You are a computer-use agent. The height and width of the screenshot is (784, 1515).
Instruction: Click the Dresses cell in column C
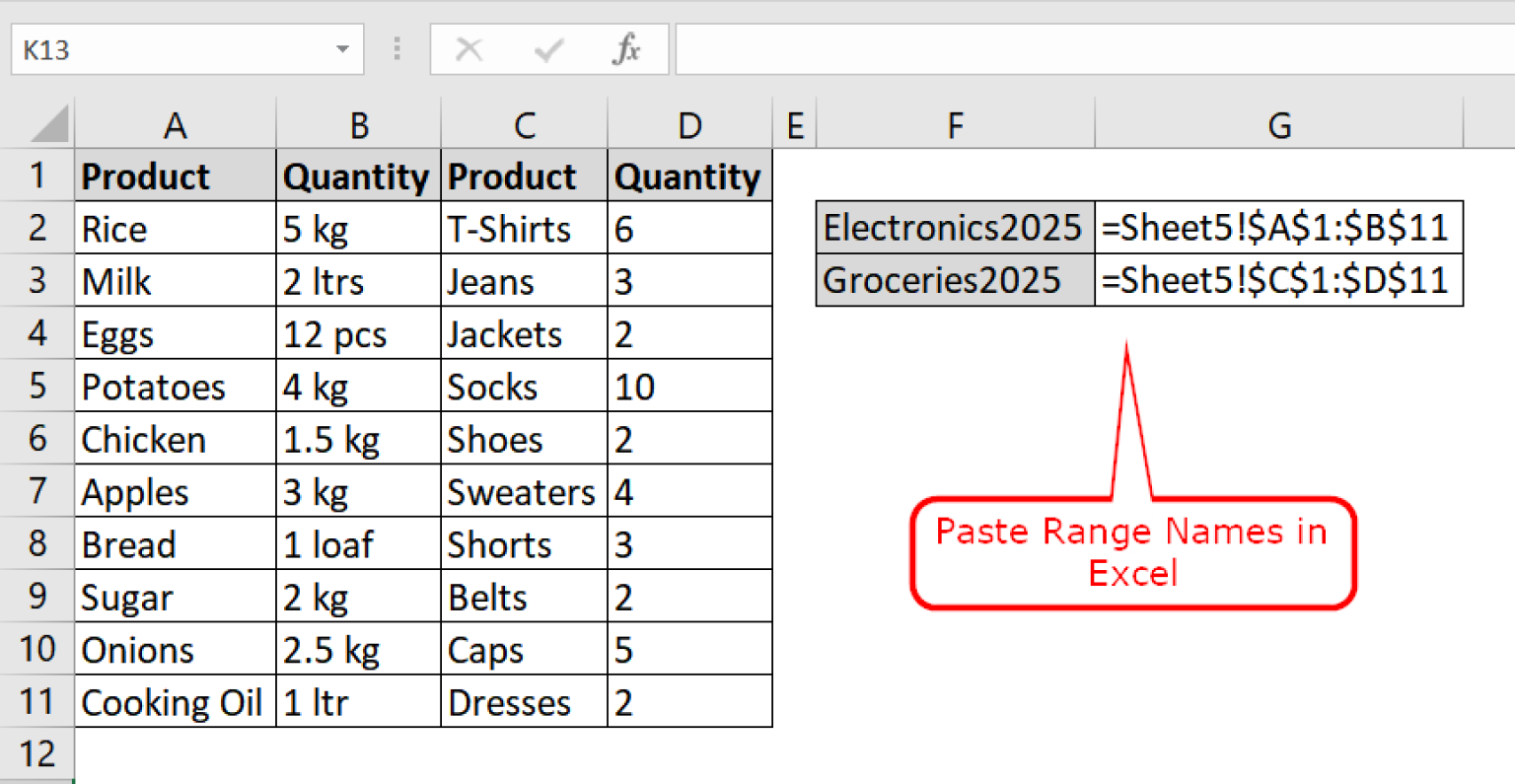(524, 702)
